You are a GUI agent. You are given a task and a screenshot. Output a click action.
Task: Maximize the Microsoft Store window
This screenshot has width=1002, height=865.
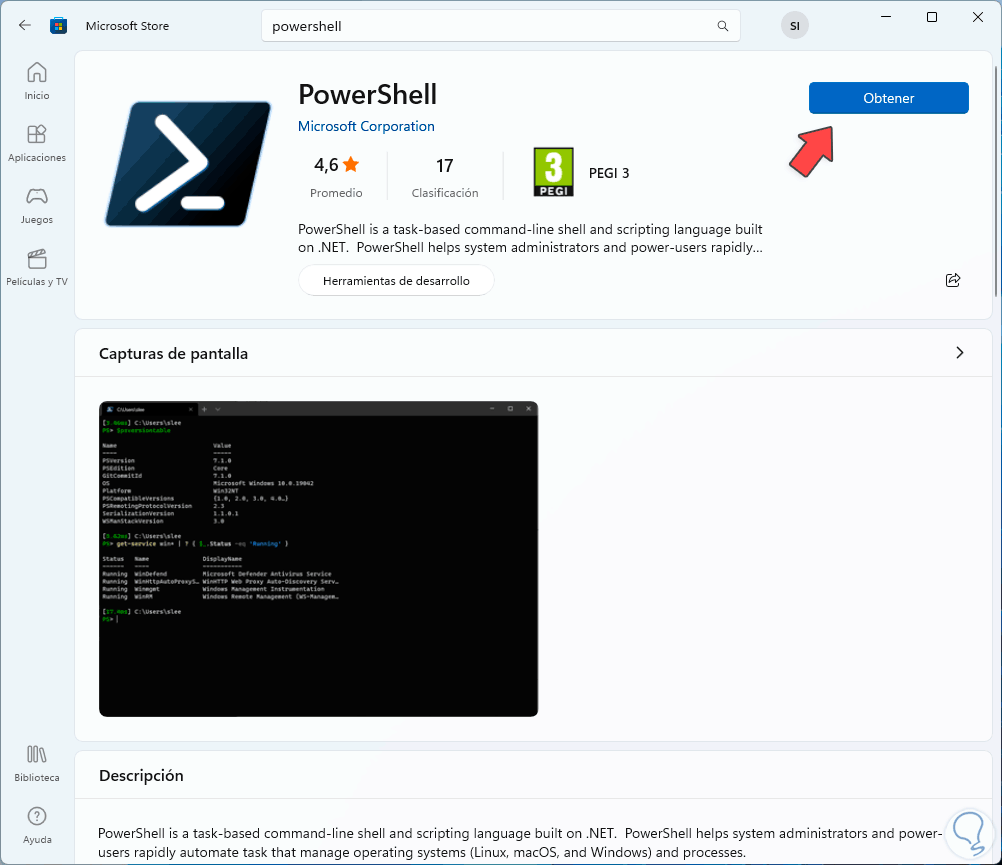[x=932, y=17]
